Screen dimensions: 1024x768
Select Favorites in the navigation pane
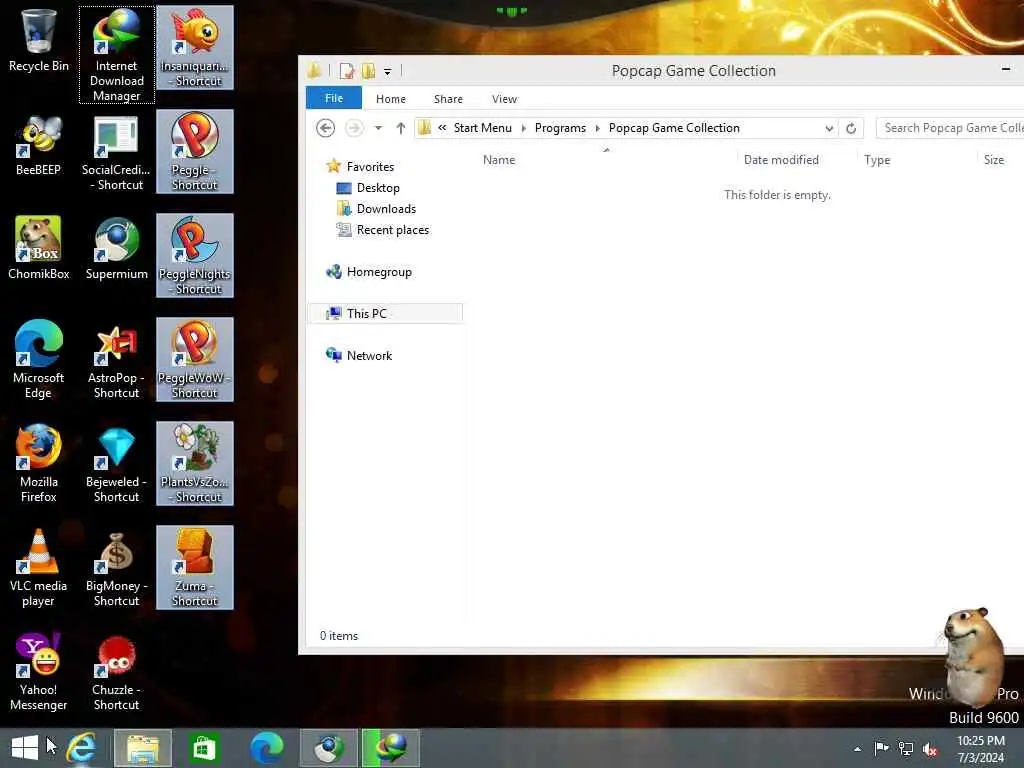[360, 167]
